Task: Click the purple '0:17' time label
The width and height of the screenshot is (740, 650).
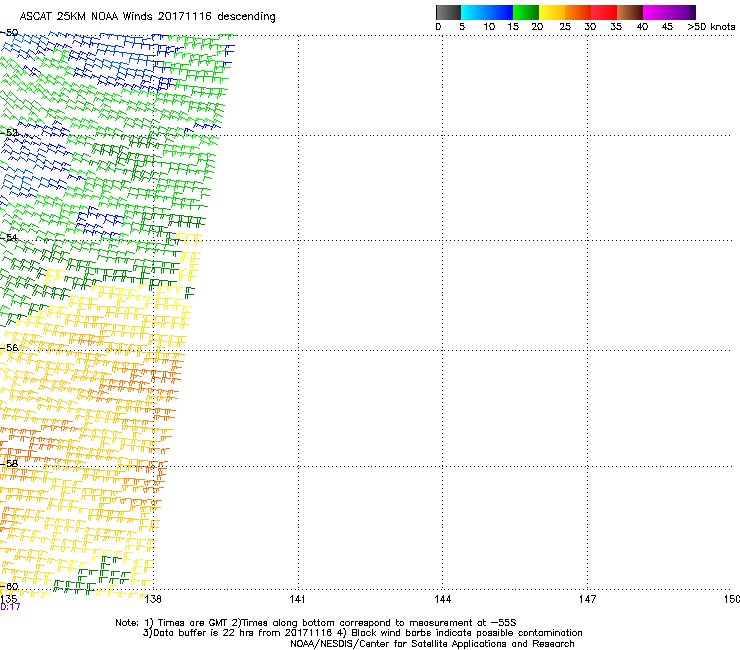Action: [10, 607]
